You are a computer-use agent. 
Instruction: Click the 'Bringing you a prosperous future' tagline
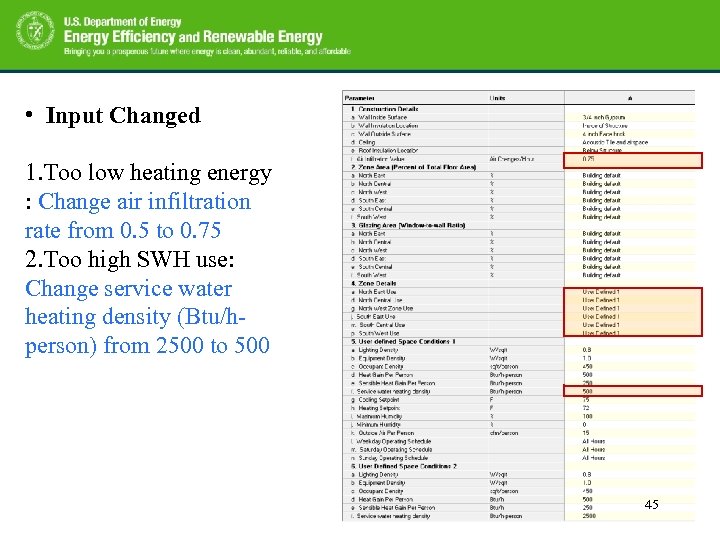[207, 51]
